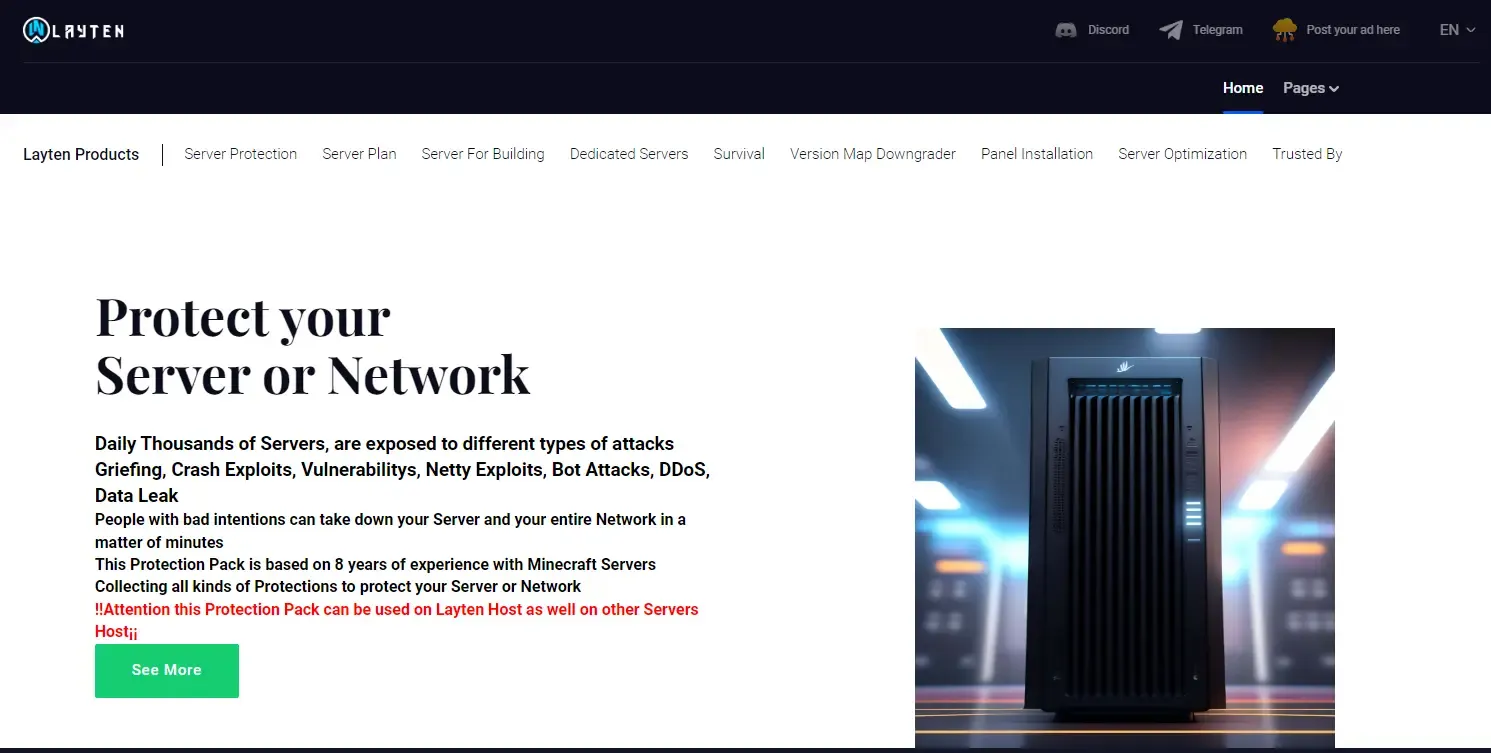View the Trusted By section
Viewport: 1491px width, 753px height.
(1307, 154)
